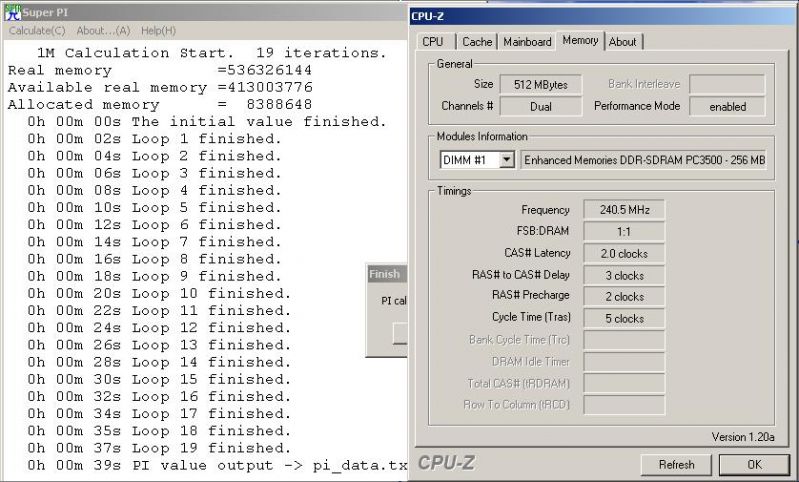Open the Calculate(C) menu in Super PI

[x=37, y=31]
